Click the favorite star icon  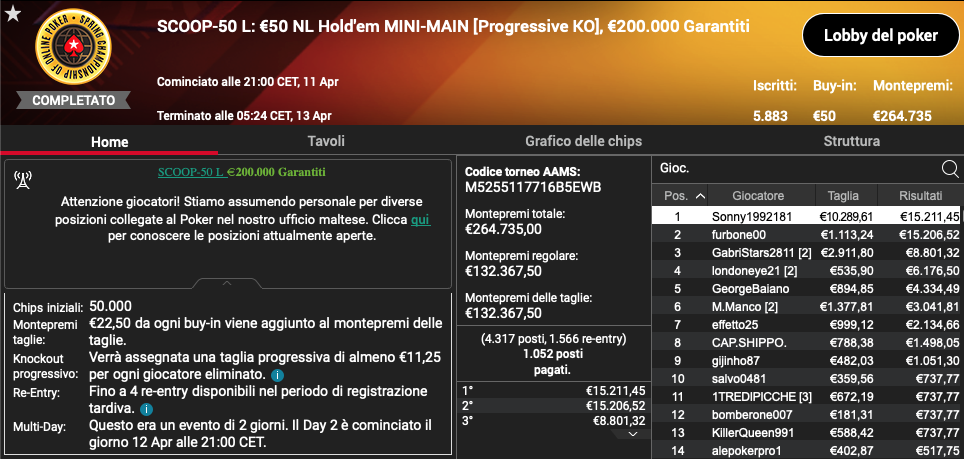click(13, 14)
